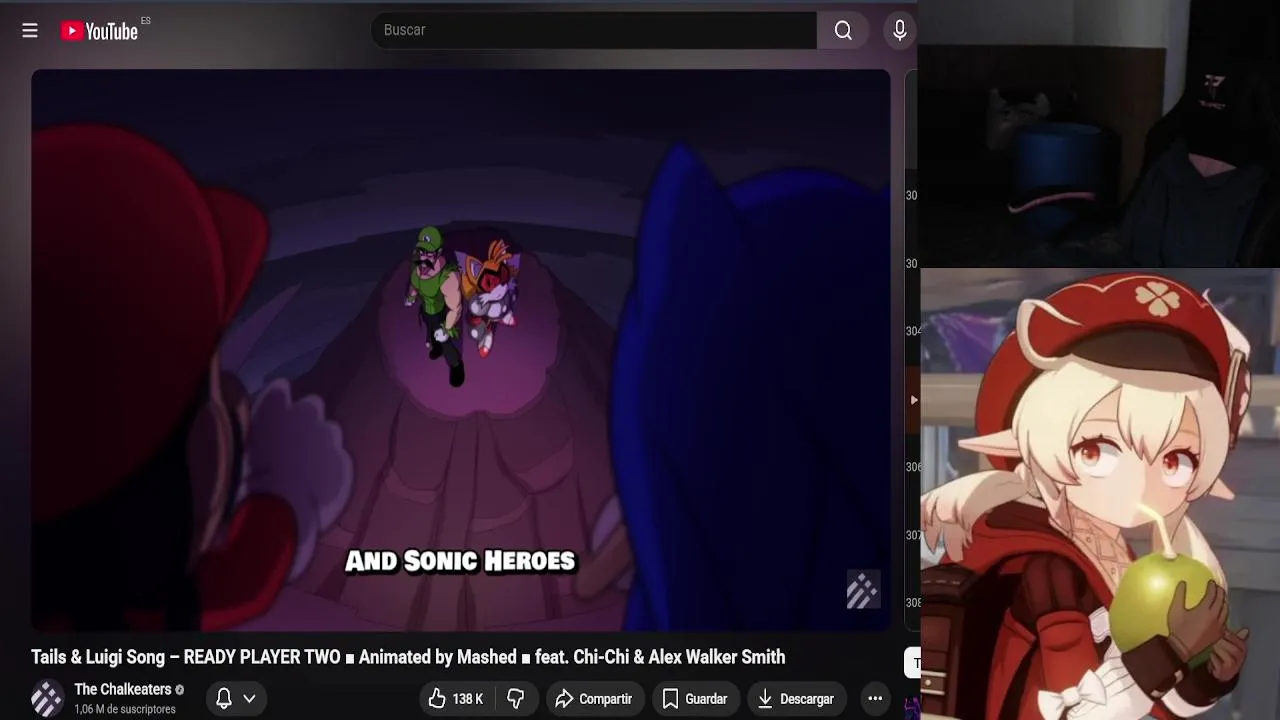
Task: Click the magnifying glass search button
Action: (843, 30)
